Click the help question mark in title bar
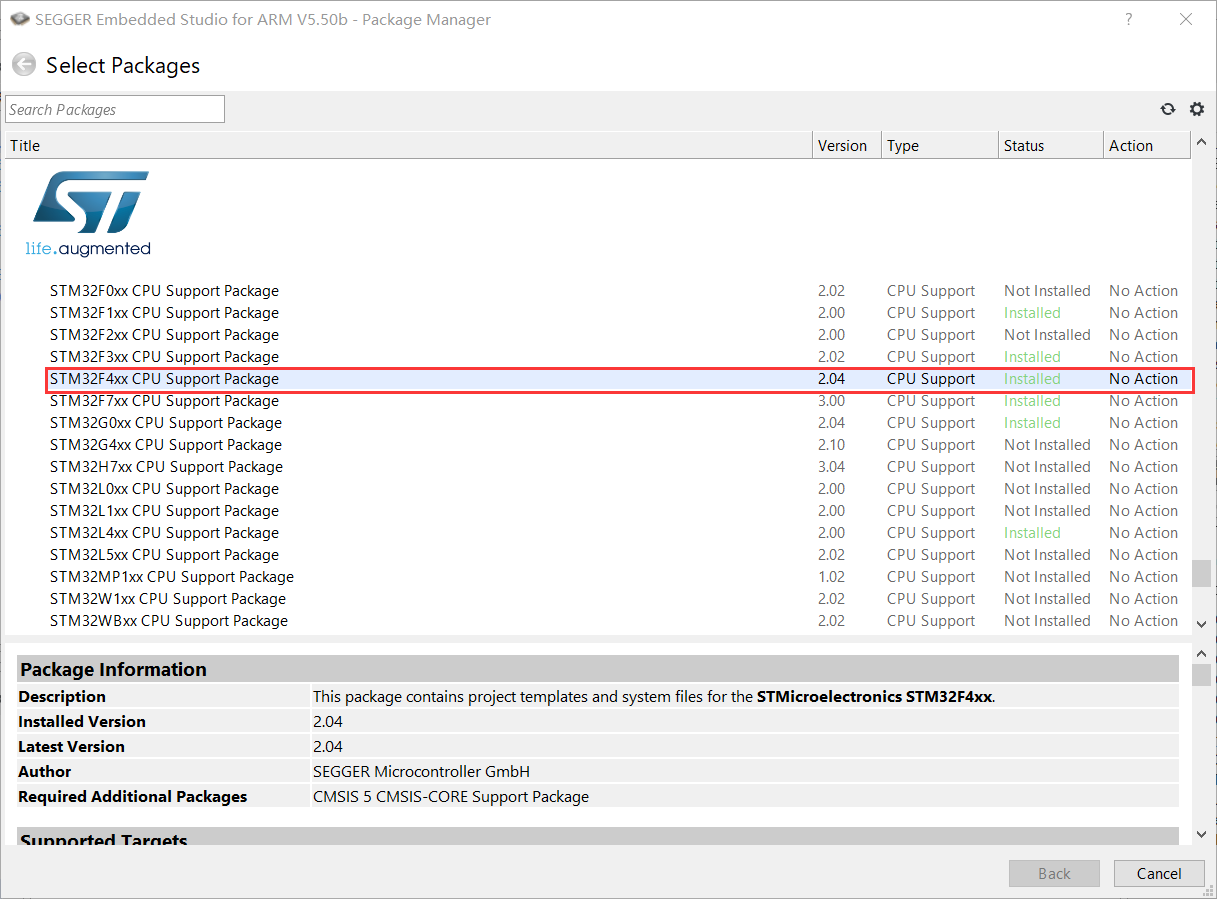 point(1129,19)
